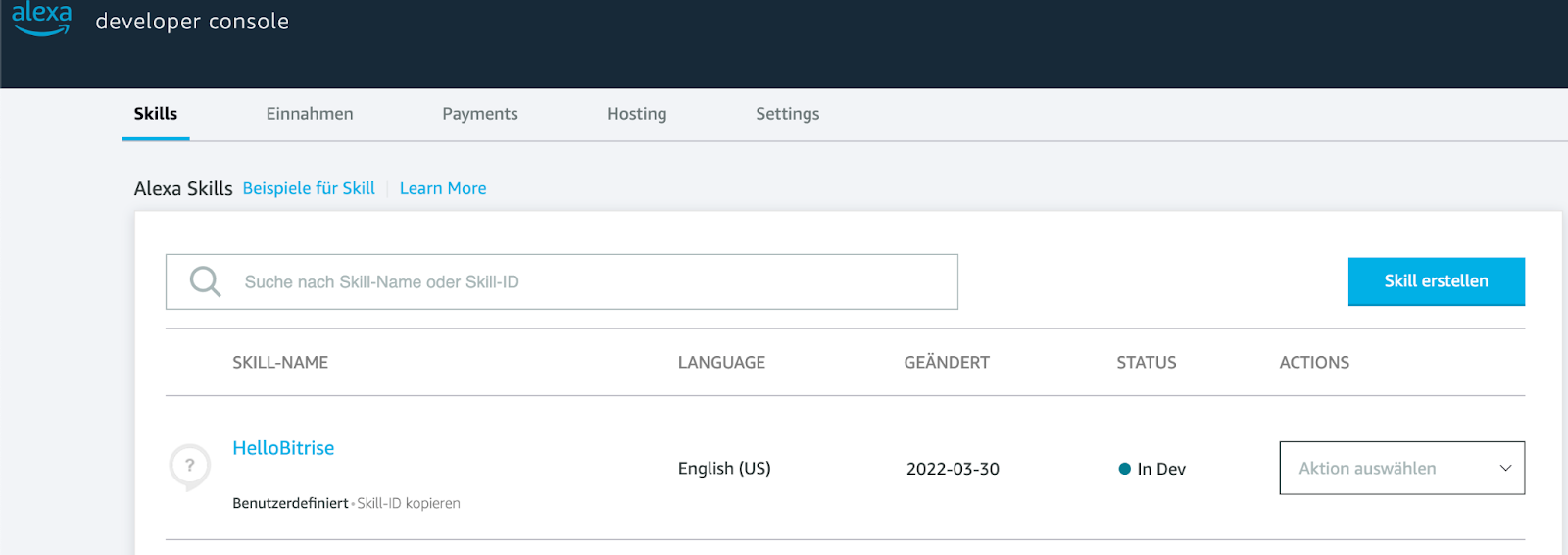Click the In Dev status dot
This screenshot has height=555, width=1568.
pyautogui.click(x=1124, y=469)
